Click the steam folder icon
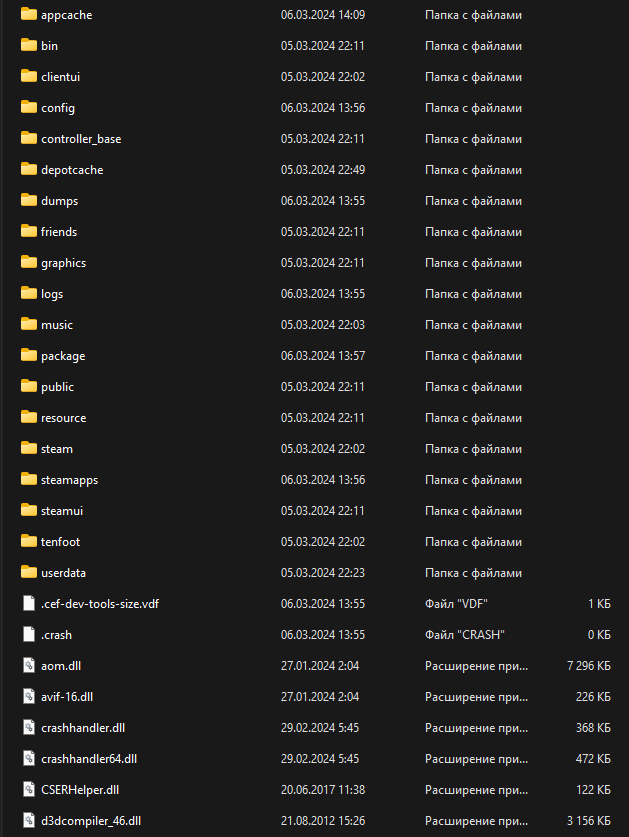The image size is (629, 837). 29,448
